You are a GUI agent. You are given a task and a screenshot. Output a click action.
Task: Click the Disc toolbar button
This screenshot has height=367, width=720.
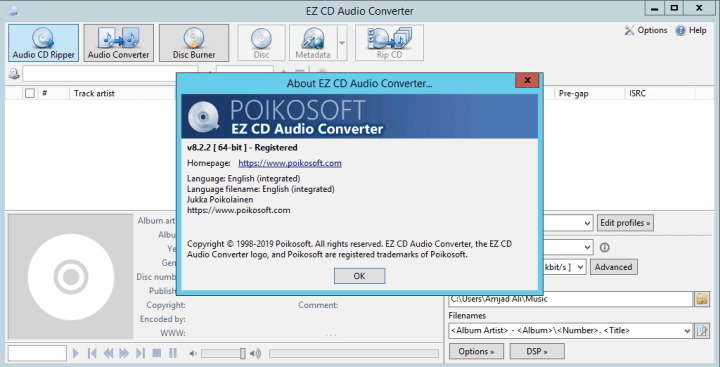point(261,43)
